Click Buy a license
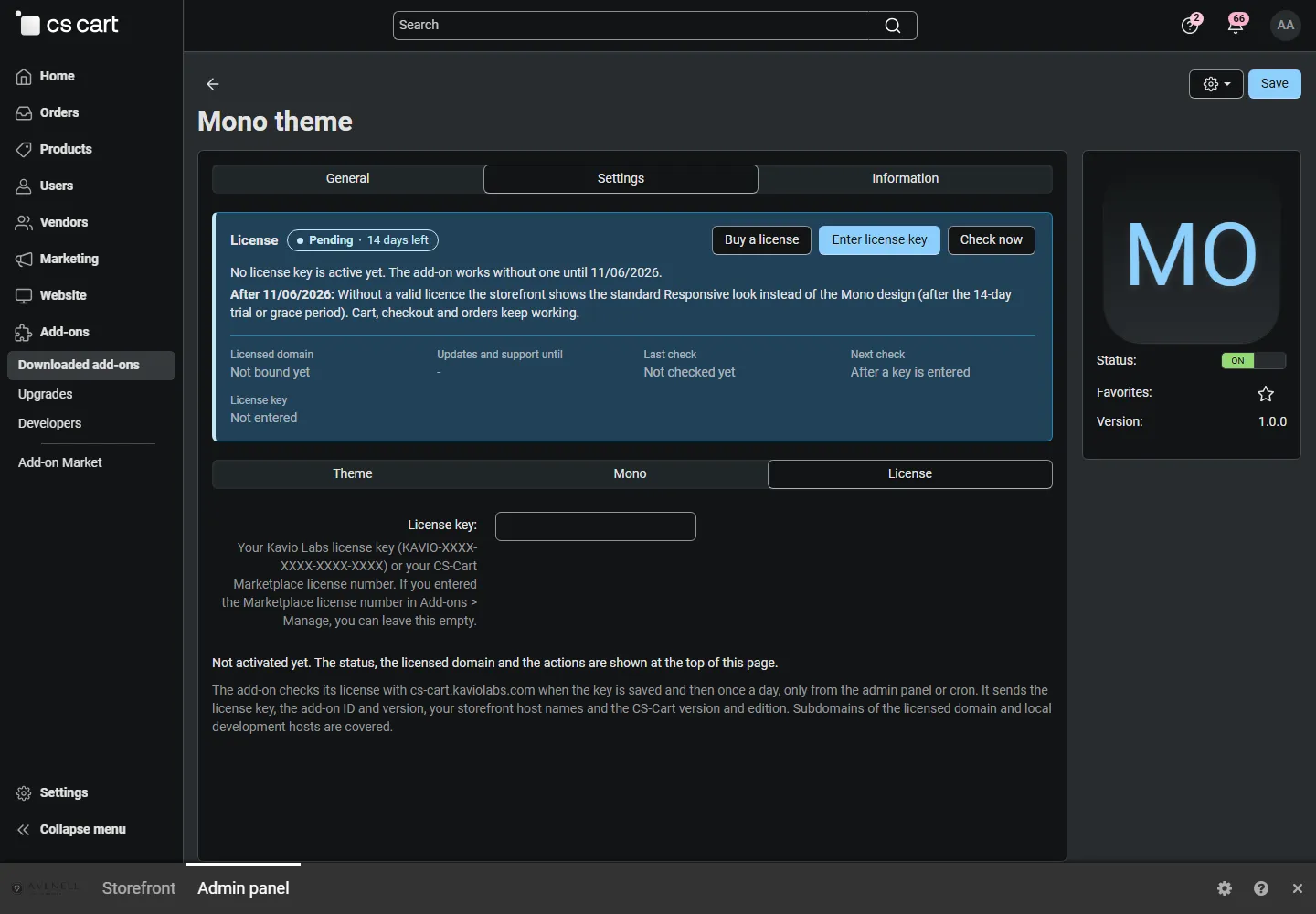Viewport: 1316px width, 914px height. [761, 240]
